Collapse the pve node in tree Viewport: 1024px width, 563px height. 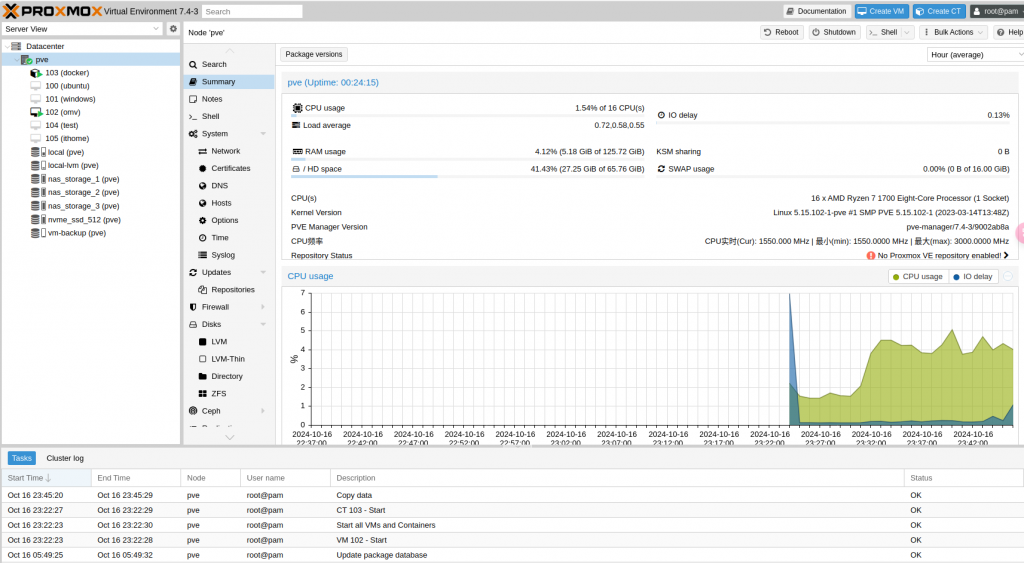pyautogui.click(x=17, y=59)
